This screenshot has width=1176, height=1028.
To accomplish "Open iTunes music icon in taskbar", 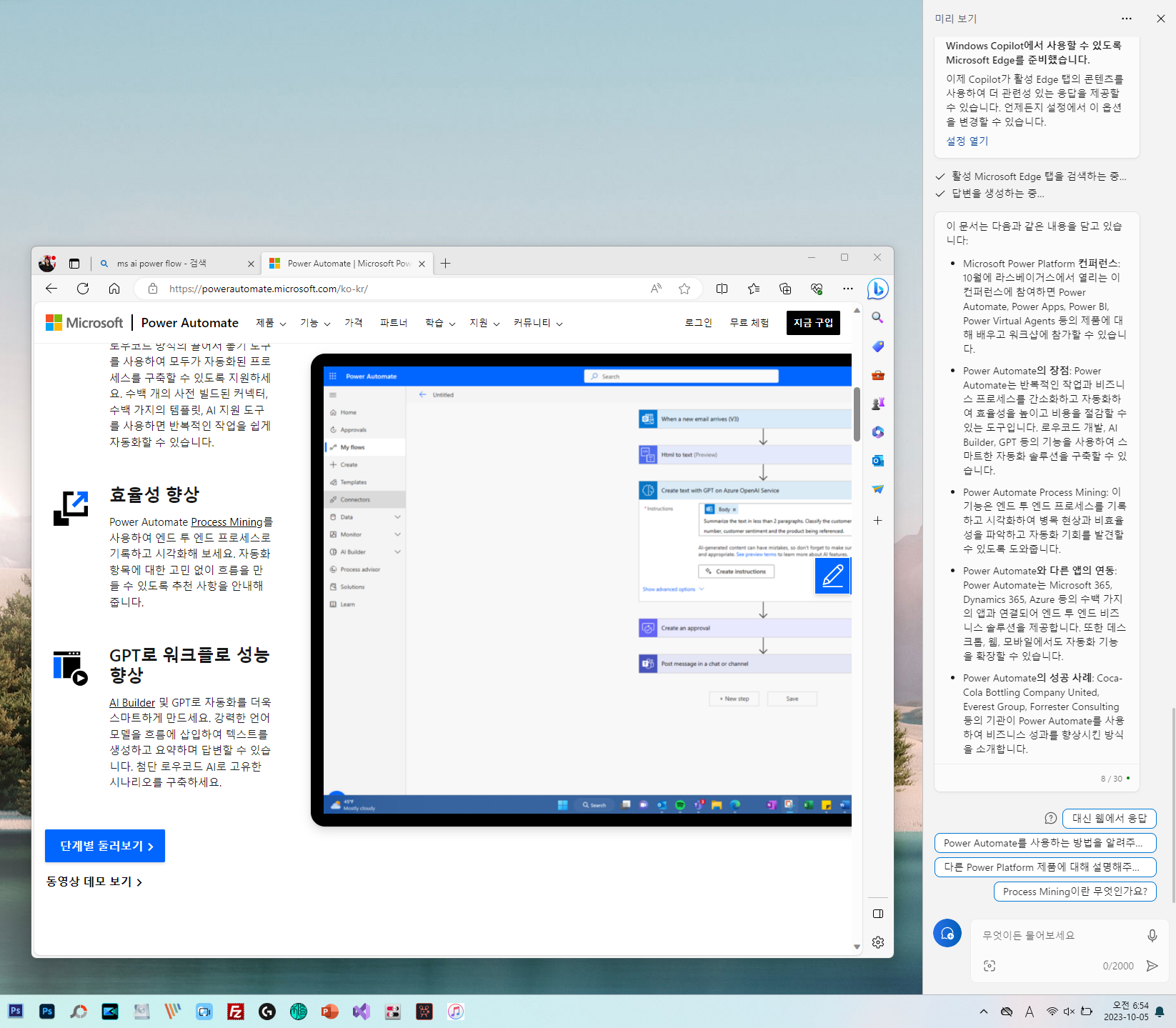I will (456, 1012).
